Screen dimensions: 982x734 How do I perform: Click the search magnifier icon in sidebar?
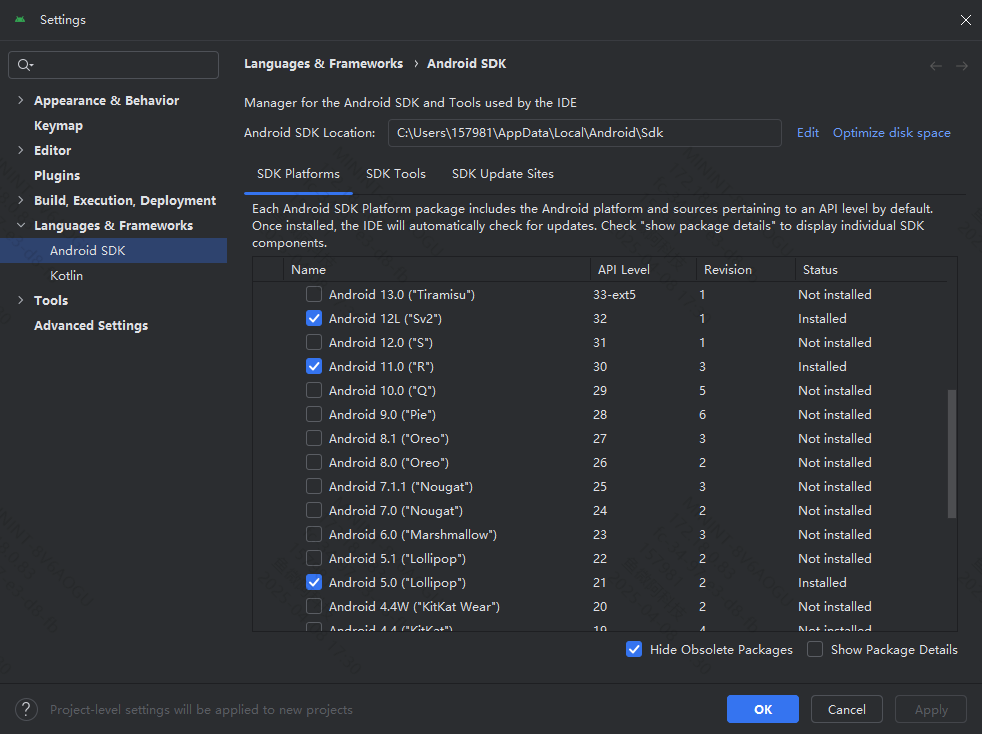point(24,65)
